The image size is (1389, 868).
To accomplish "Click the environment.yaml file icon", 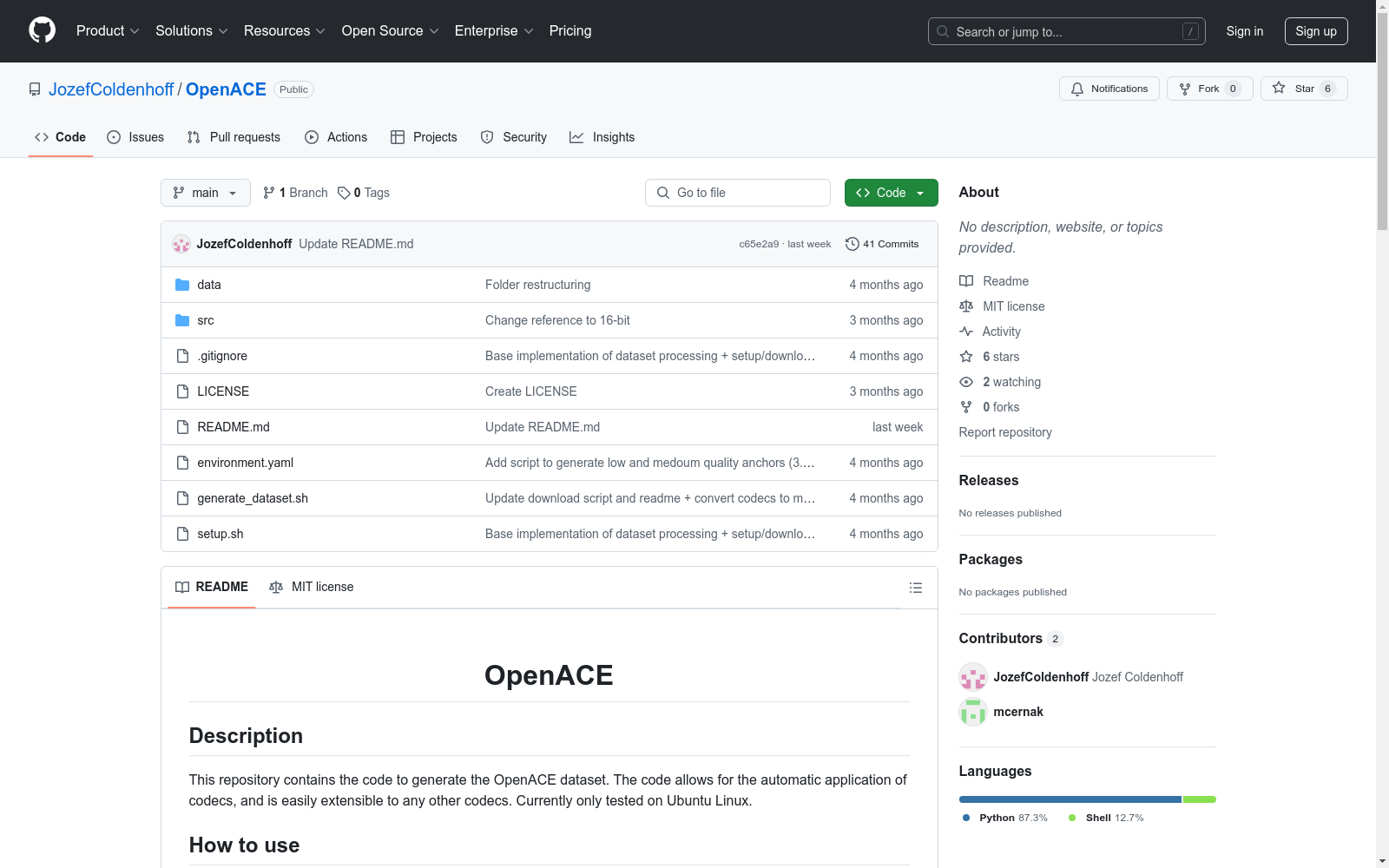I will pos(182,463).
